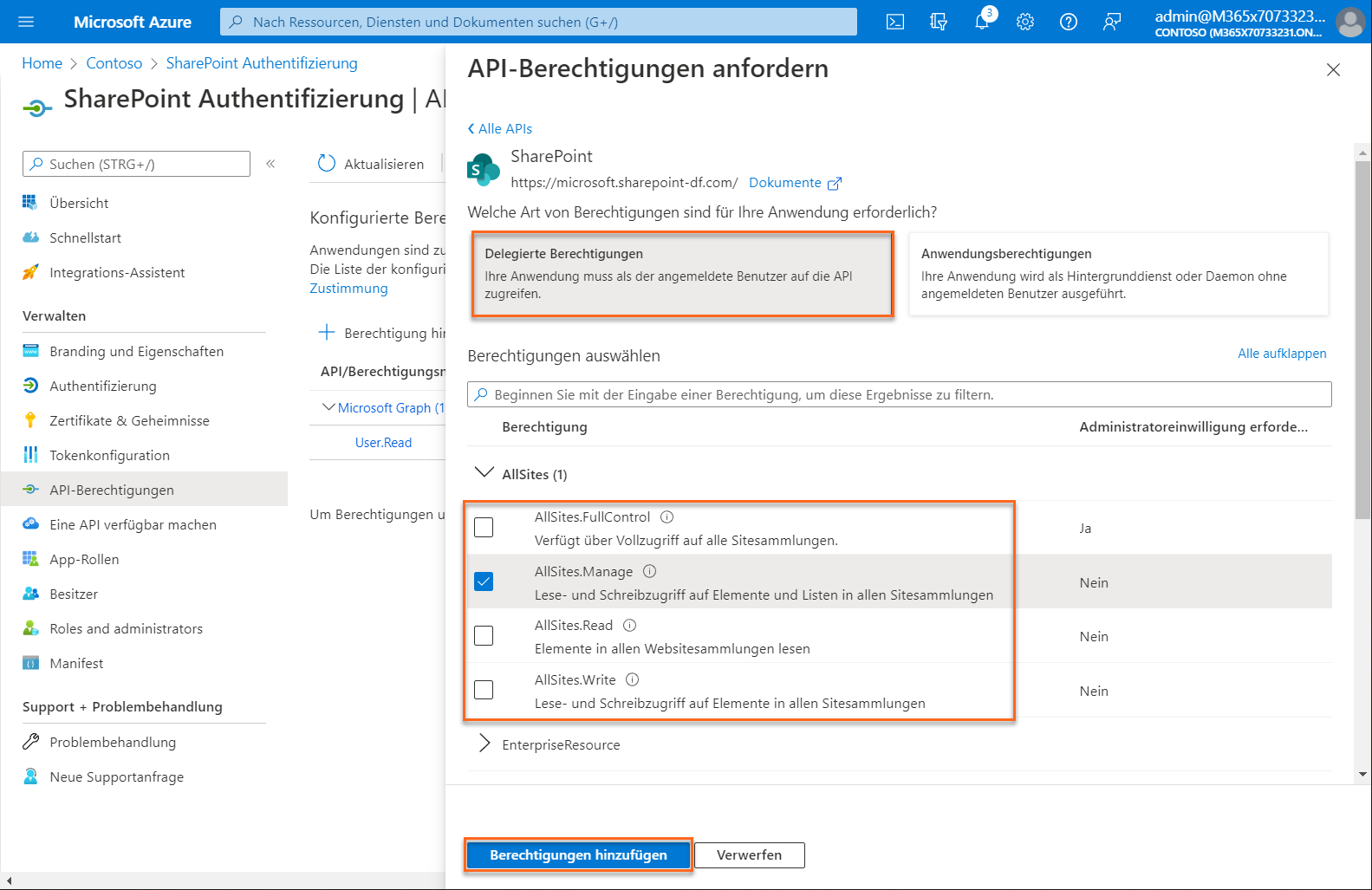Image resolution: width=1372 pixels, height=890 pixels.
Task: Click the Zertifikate & Geheimnisse key icon
Action: click(30, 420)
